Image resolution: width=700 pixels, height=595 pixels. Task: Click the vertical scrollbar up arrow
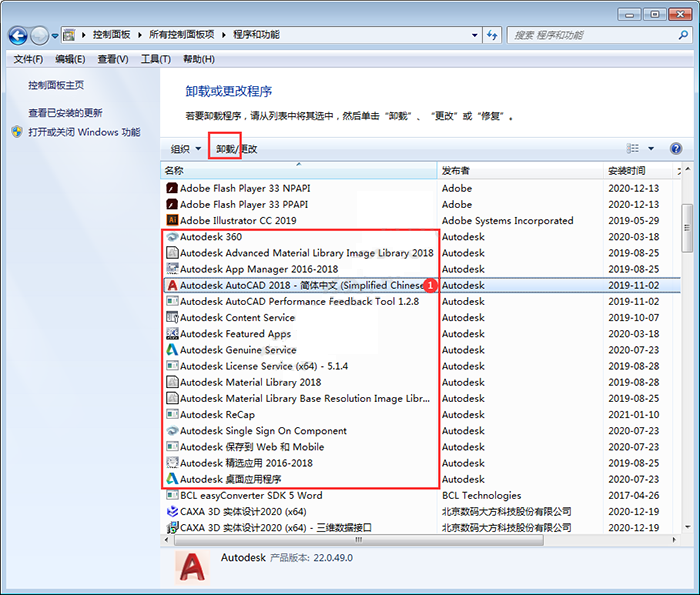(687, 169)
